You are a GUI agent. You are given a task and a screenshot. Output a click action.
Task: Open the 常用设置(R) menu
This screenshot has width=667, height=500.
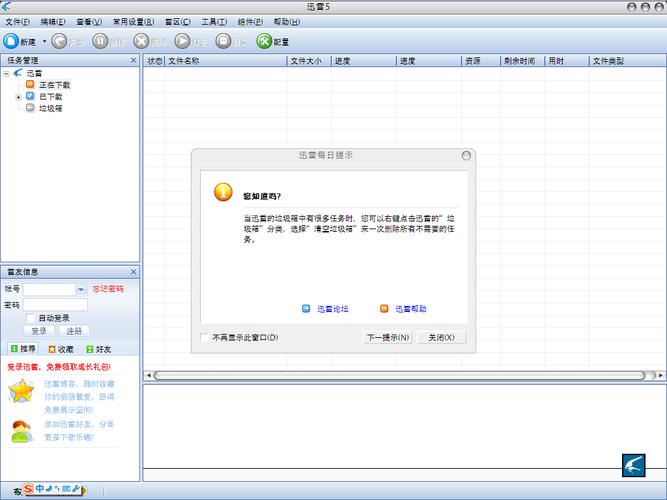pyautogui.click(x=133, y=22)
